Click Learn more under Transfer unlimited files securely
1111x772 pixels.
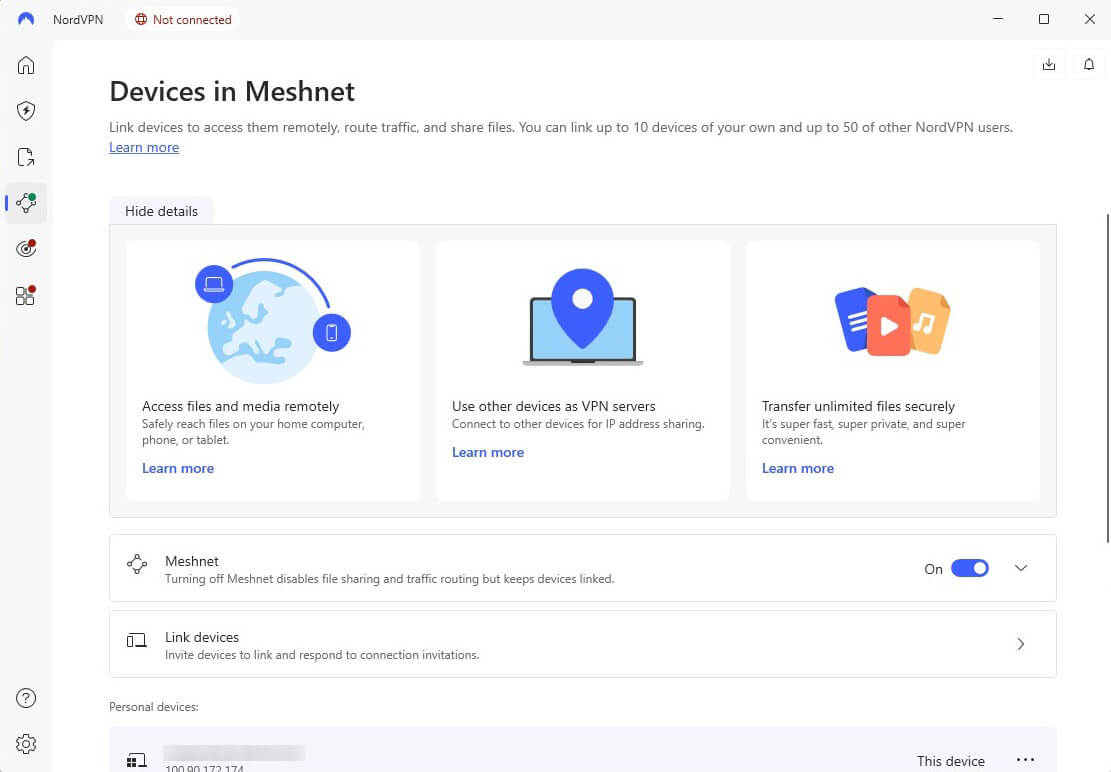click(797, 468)
